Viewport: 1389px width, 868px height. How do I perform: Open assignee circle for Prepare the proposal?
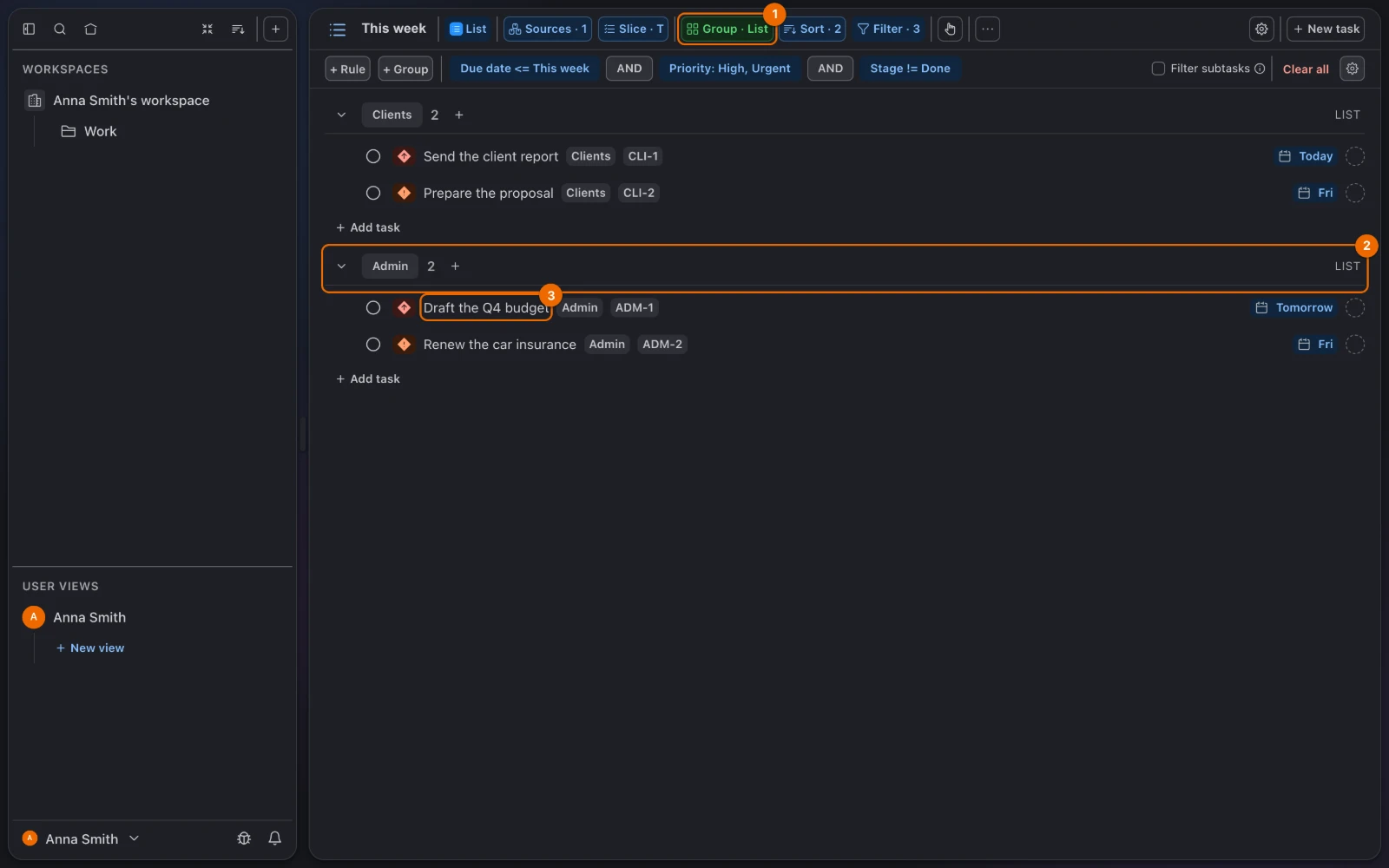[1355, 193]
